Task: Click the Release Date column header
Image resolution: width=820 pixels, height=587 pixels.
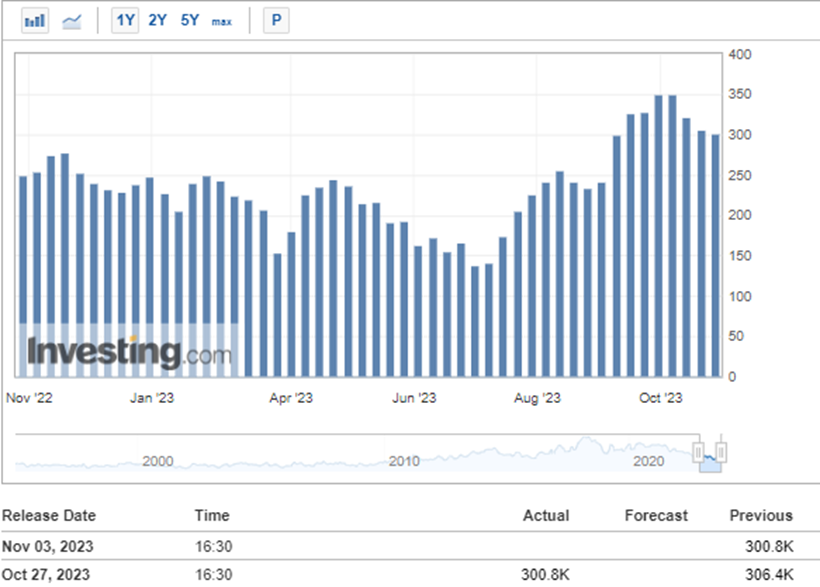Action: click(49, 515)
